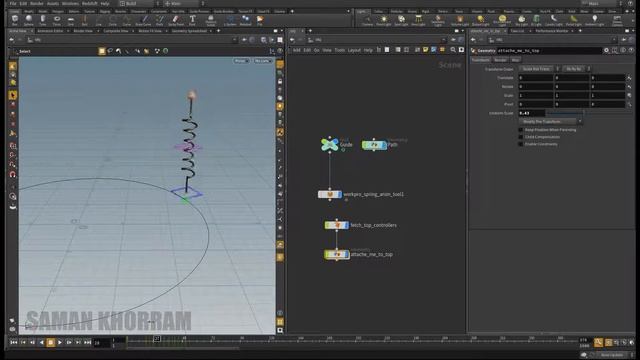Add an Environment Light from shelf

[502, 20]
